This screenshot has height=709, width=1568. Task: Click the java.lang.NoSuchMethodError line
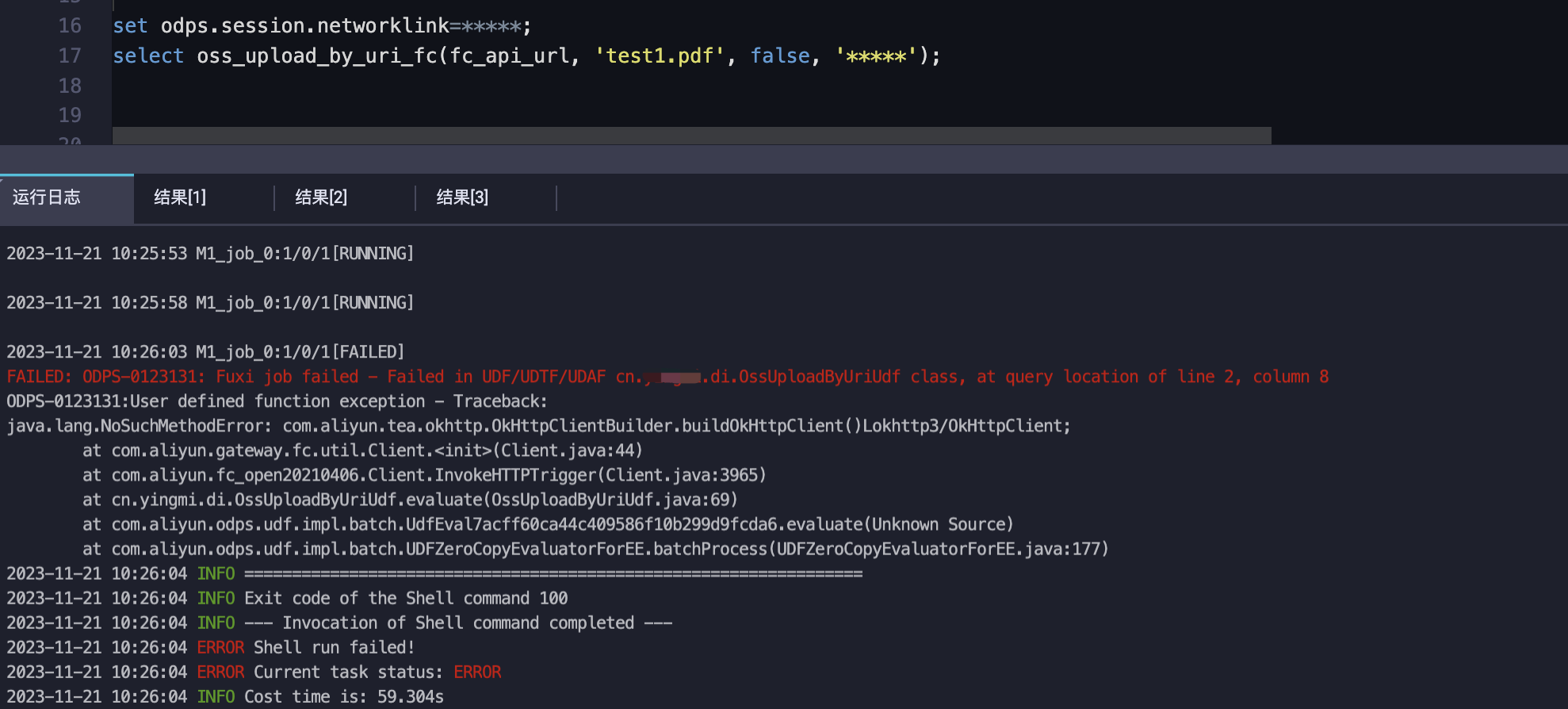(539, 426)
